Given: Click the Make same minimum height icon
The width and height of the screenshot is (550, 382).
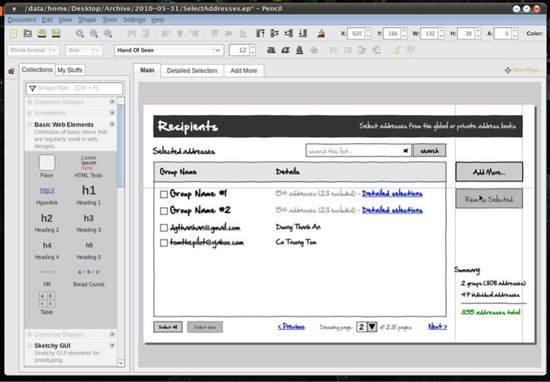Looking at the screenshot, I should (303, 33).
